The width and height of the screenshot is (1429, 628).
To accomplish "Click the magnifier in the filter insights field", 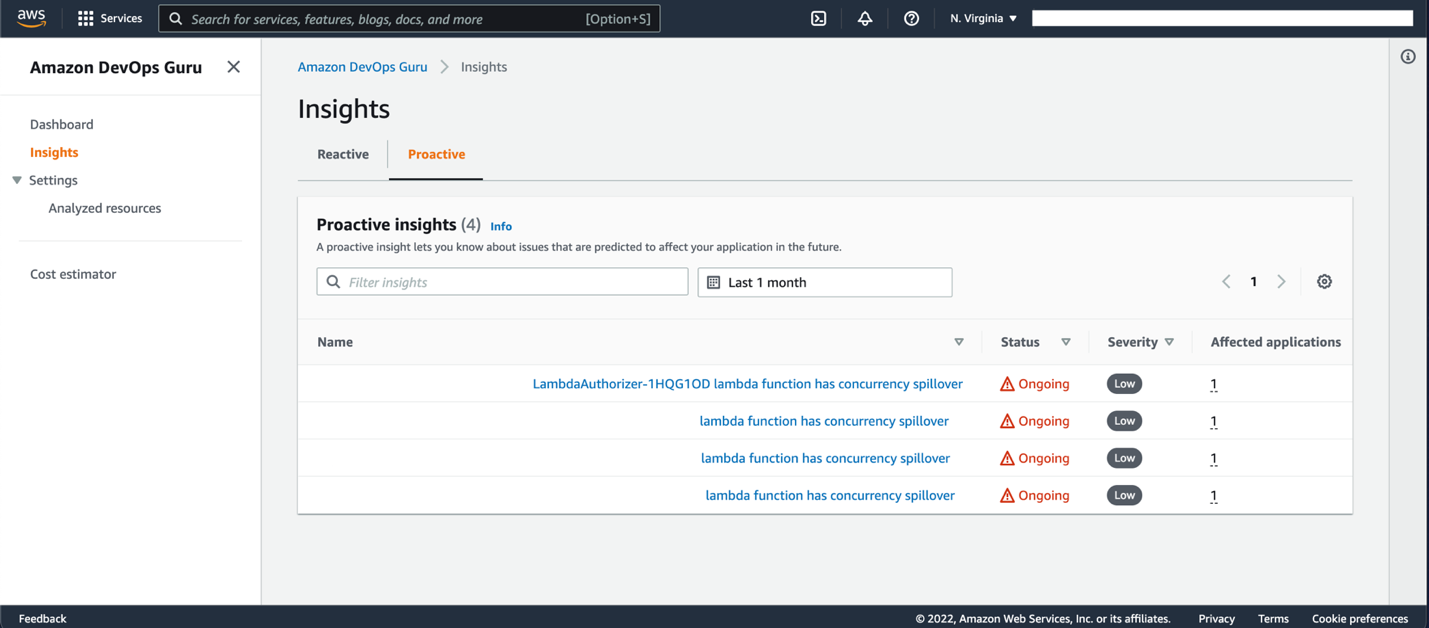I will 333,282.
